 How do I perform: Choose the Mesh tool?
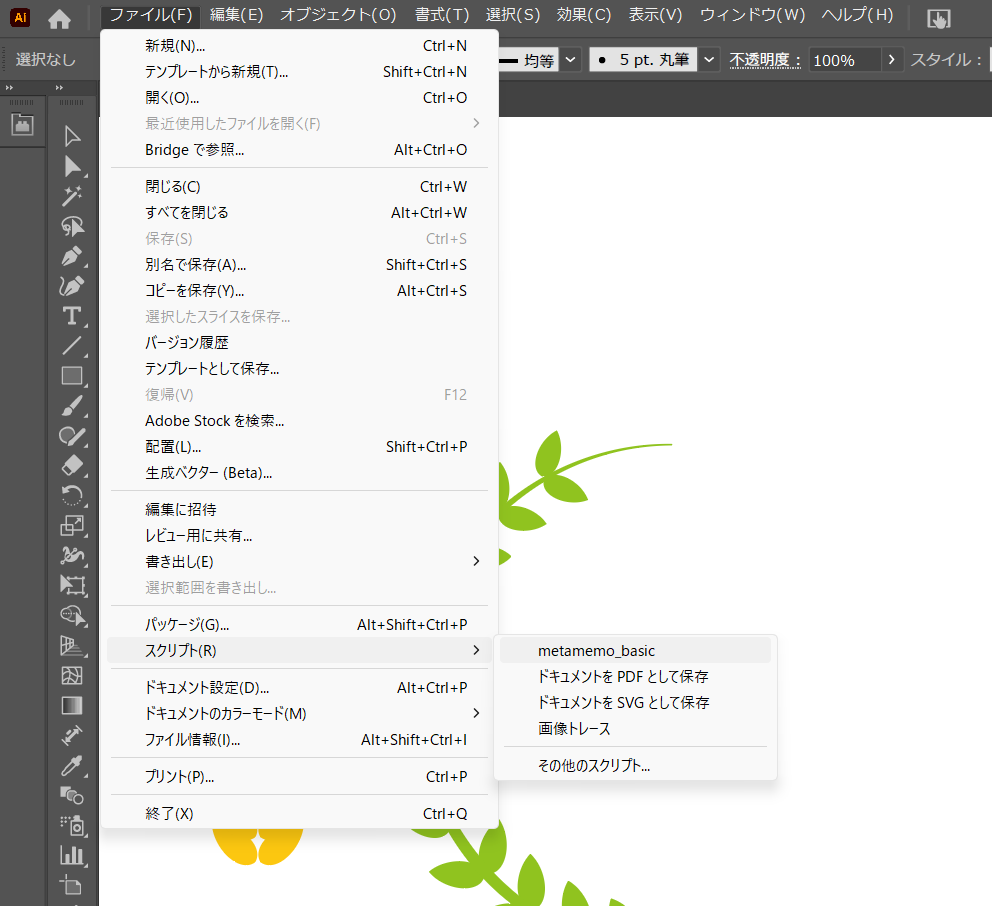72,675
